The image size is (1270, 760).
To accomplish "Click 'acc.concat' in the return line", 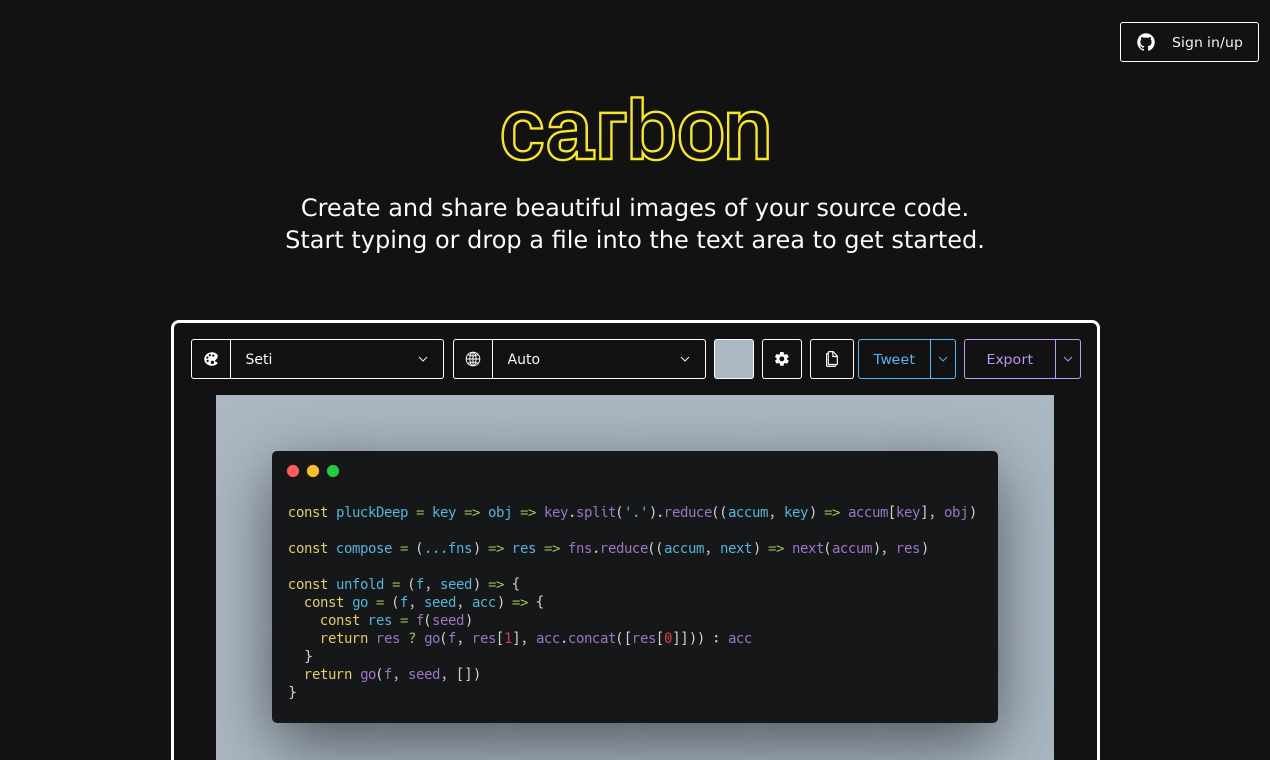I will [576, 638].
